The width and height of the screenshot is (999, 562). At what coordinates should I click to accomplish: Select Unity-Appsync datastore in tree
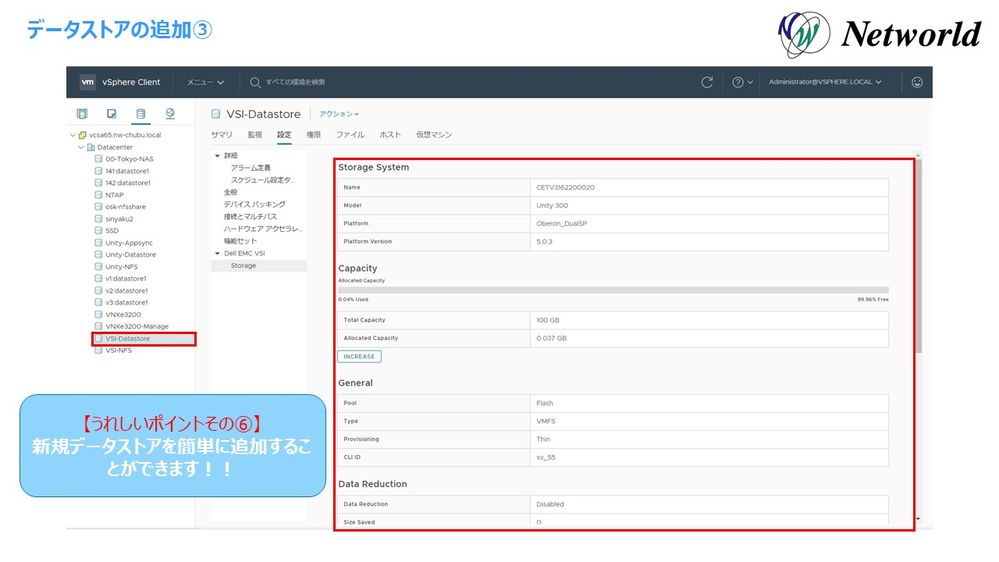(x=129, y=243)
